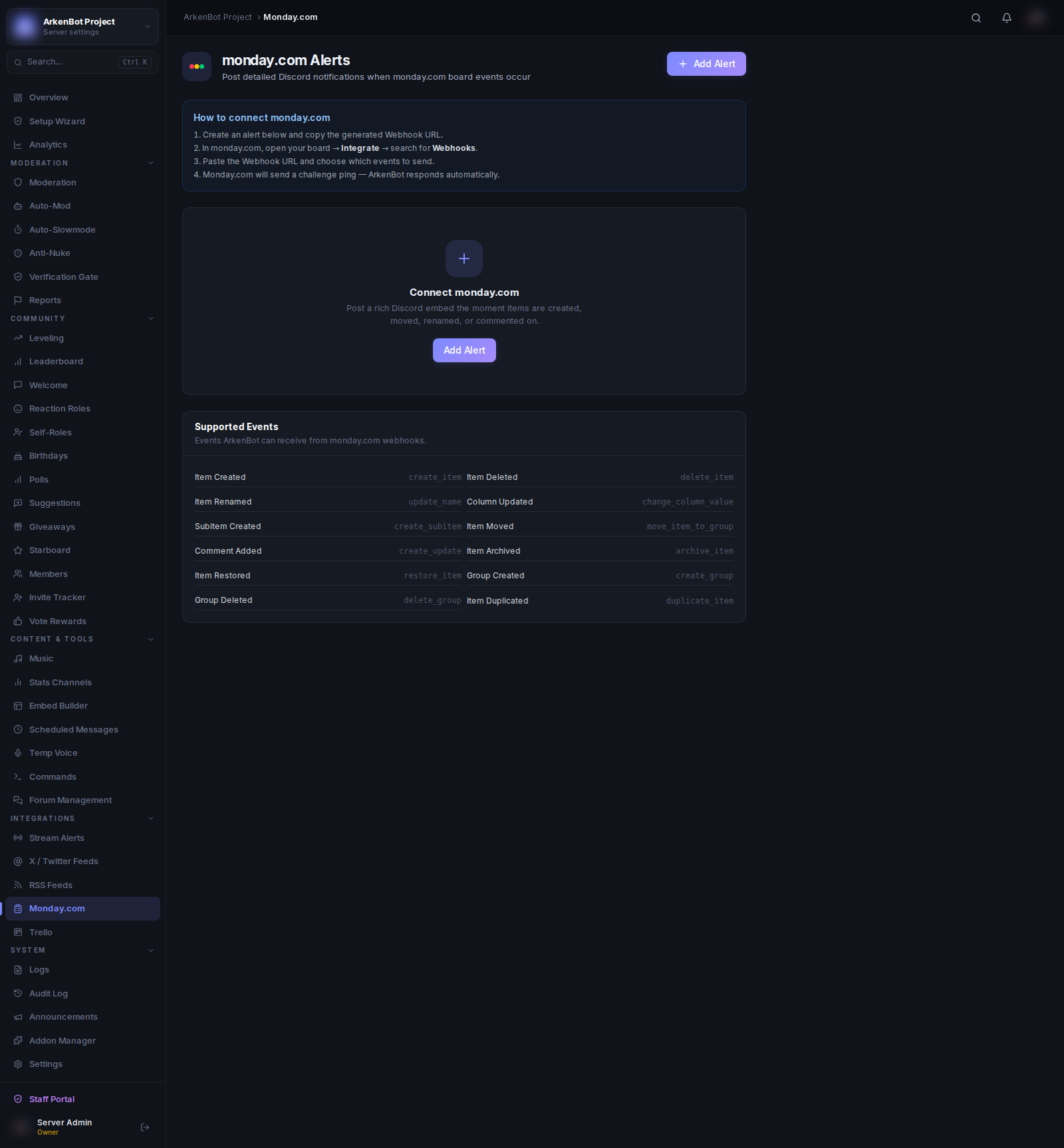Click the Settings gear icon in sidebar
Screen dimensions: 1064x1148
pos(18,1064)
